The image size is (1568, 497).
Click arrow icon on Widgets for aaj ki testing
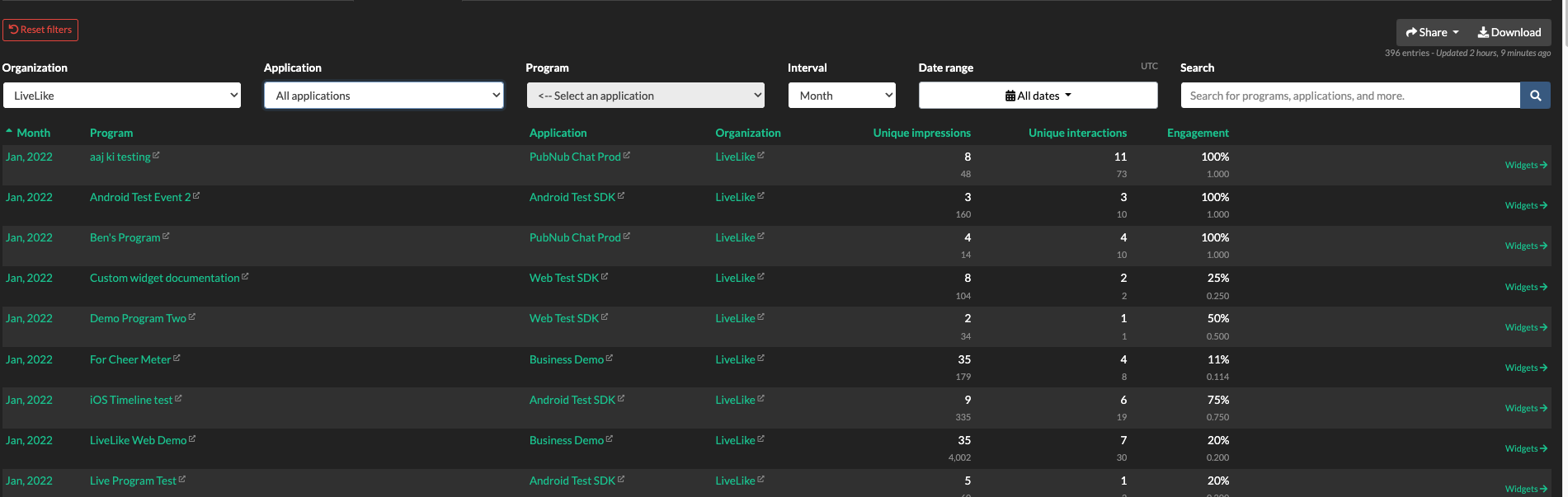(x=1543, y=165)
